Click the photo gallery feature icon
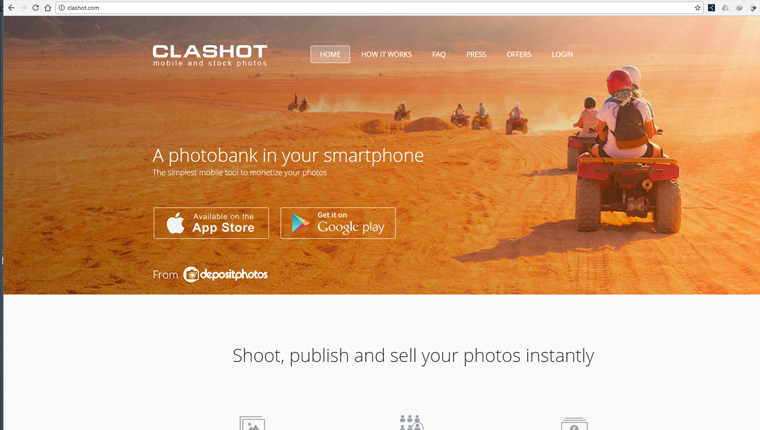760x430 pixels. (252, 423)
